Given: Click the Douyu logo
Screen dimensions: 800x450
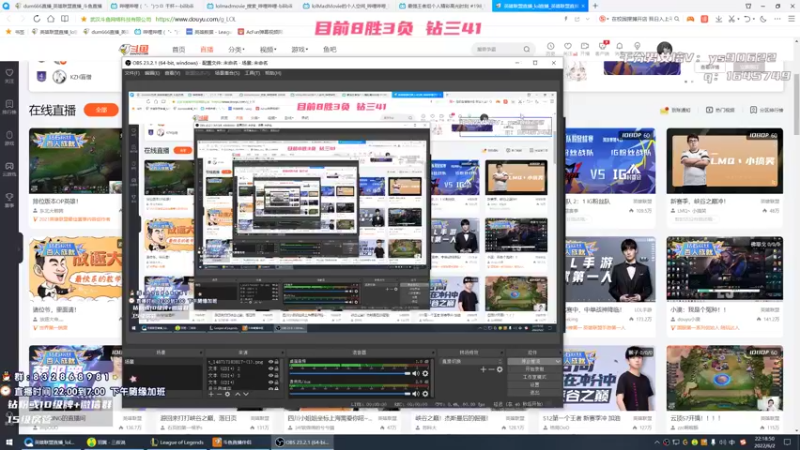Looking at the screenshot, I should (x=134, y=49).
